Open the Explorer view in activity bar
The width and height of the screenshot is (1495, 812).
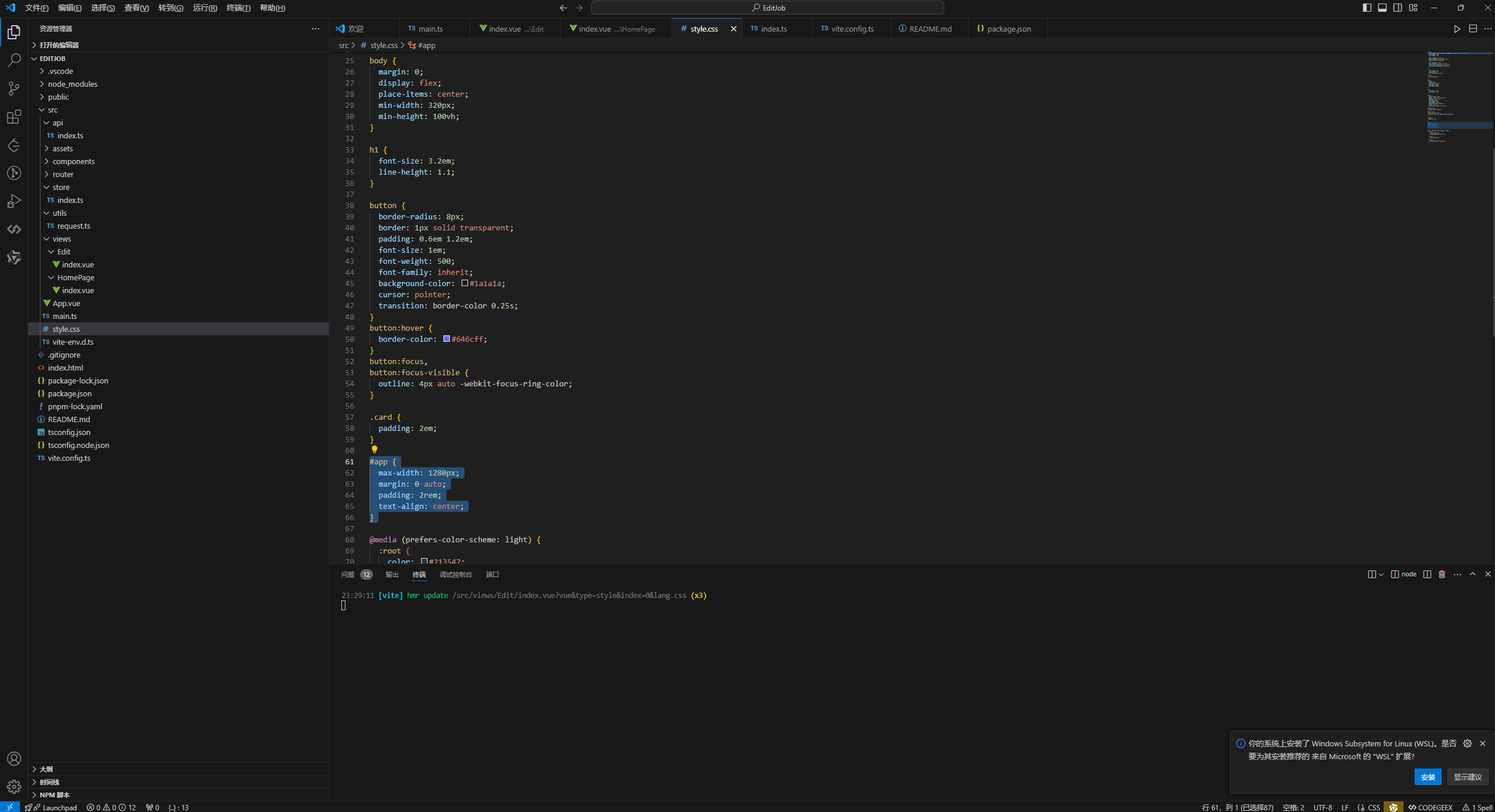pyautogui.click(x=14, y=32)
